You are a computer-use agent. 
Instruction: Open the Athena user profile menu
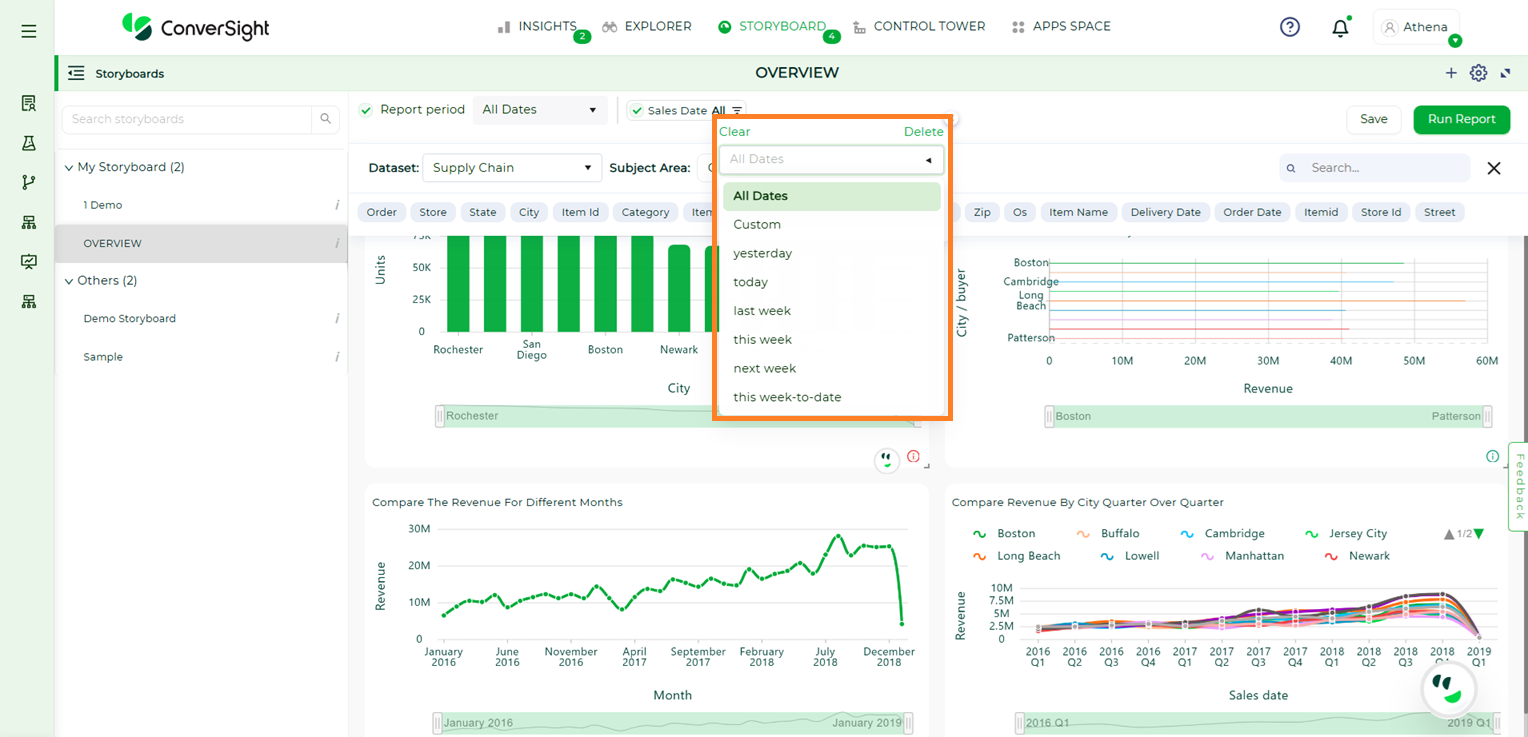1416,27
